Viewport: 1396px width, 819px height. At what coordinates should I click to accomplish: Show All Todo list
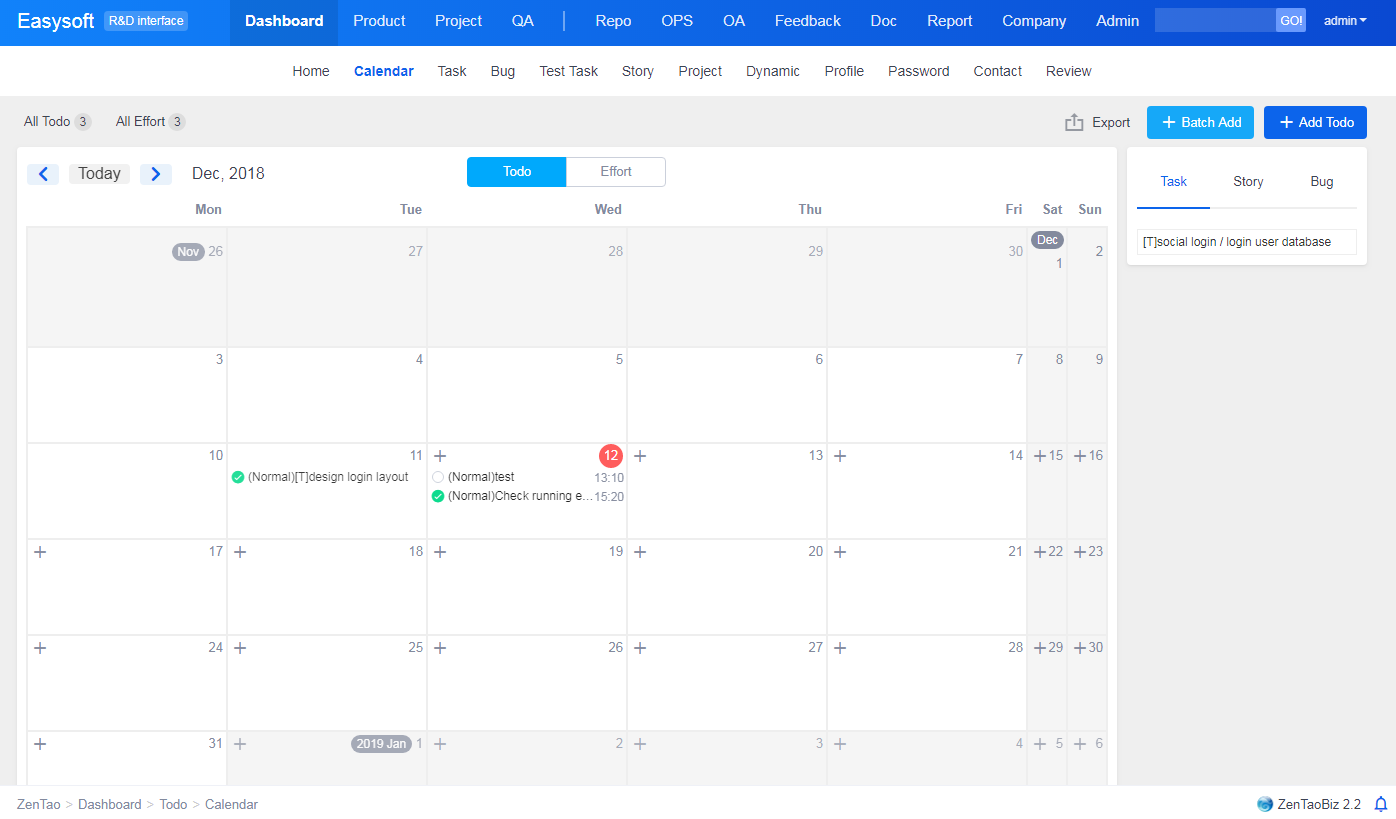(57, 122)
